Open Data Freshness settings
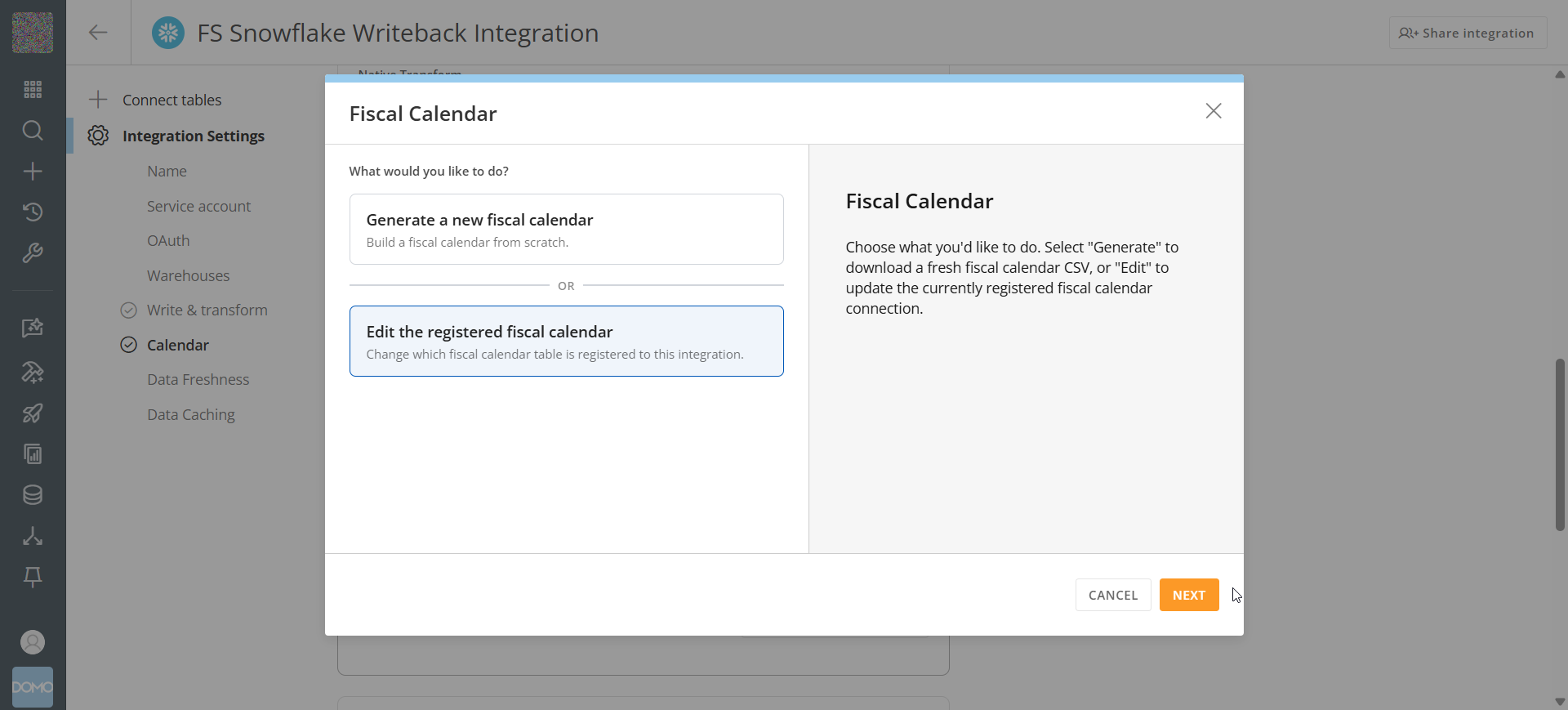This screenshot has height=710, width=1568. 198,380
